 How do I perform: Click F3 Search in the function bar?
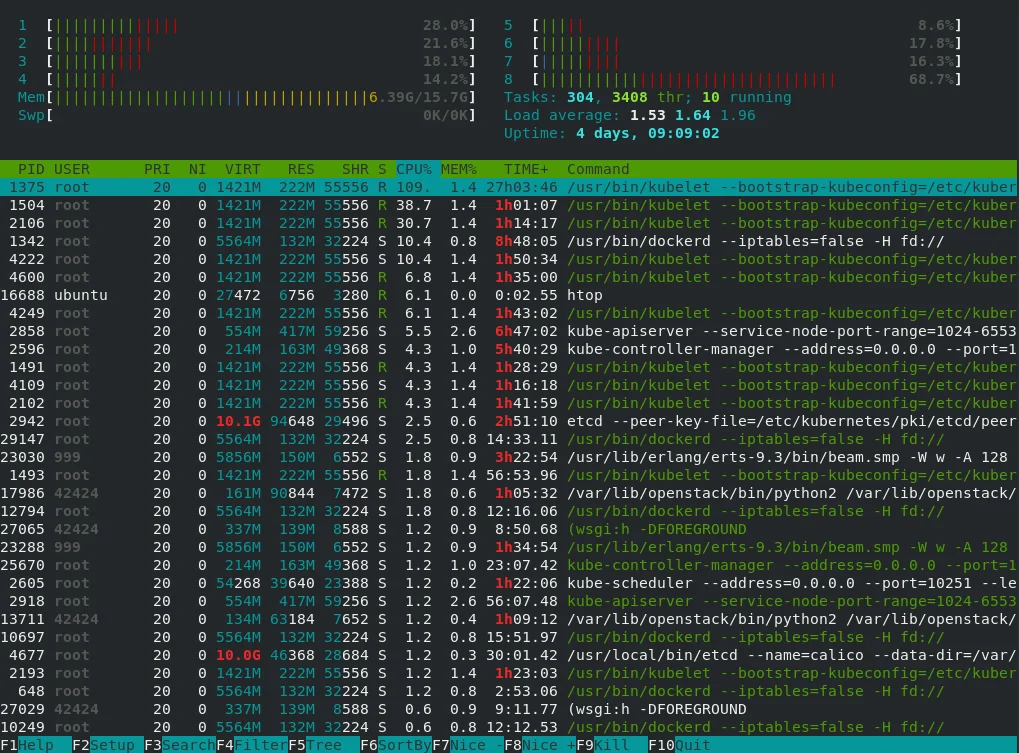click(x=180, y=745)
